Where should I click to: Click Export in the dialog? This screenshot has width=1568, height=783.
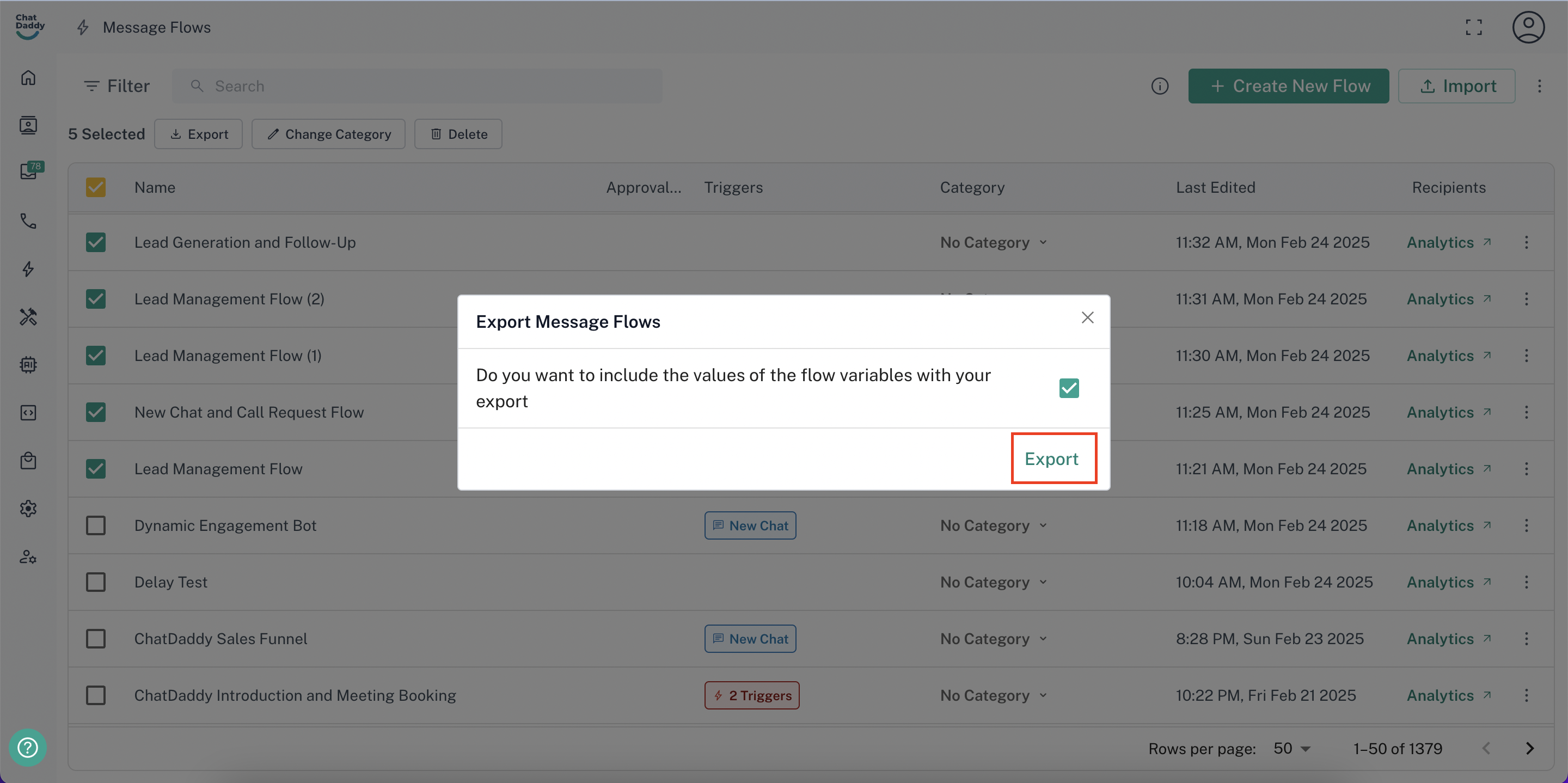pos(1051,459)
